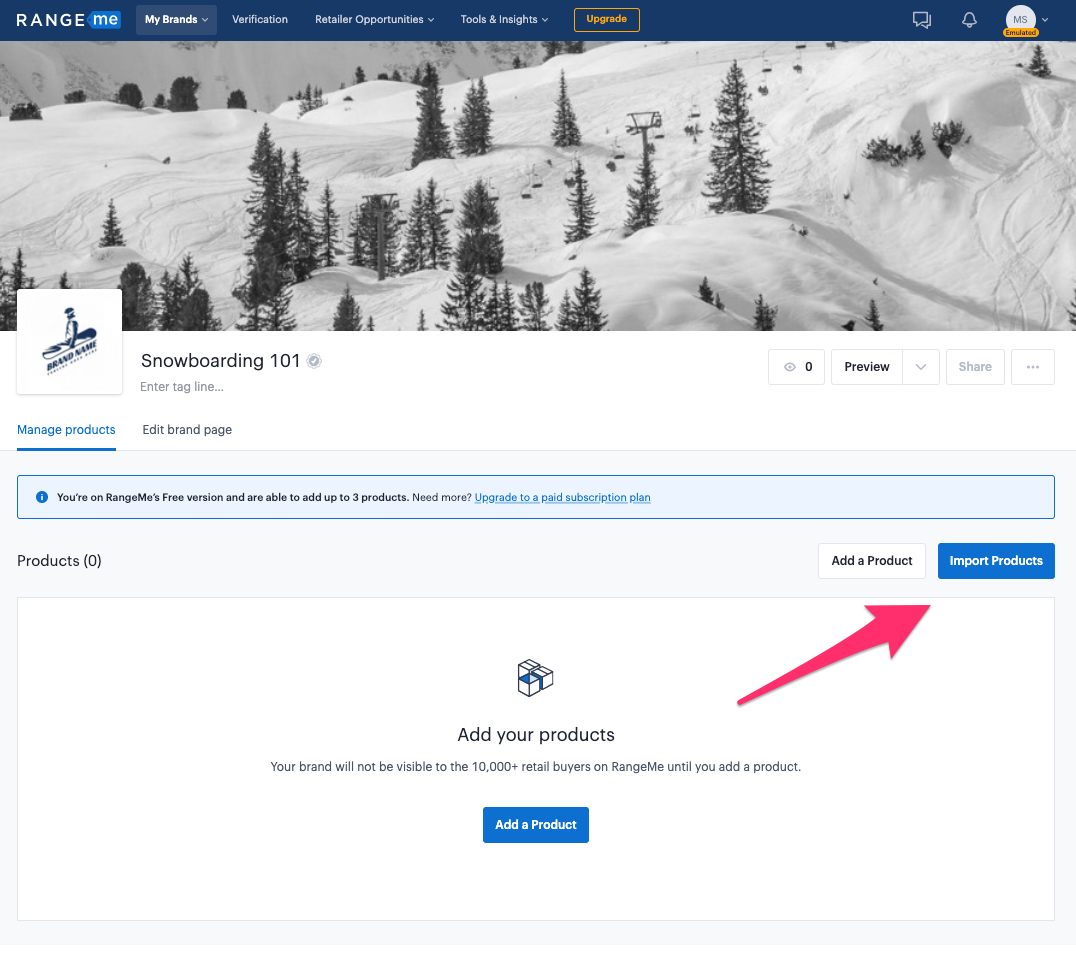Click the info icon in the banner
The width and height of the screenshot is (1076, 957).
[41, 497]
